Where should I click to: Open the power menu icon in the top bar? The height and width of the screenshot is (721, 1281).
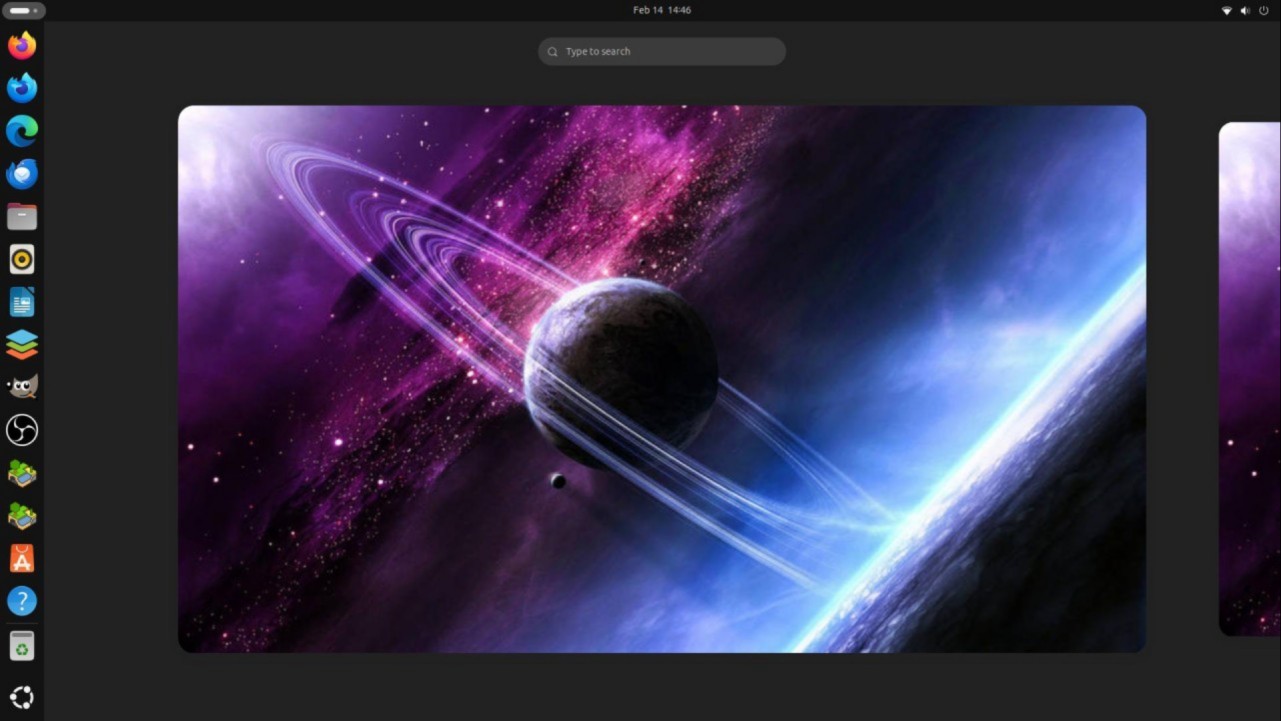click(x=1264, y=10)
